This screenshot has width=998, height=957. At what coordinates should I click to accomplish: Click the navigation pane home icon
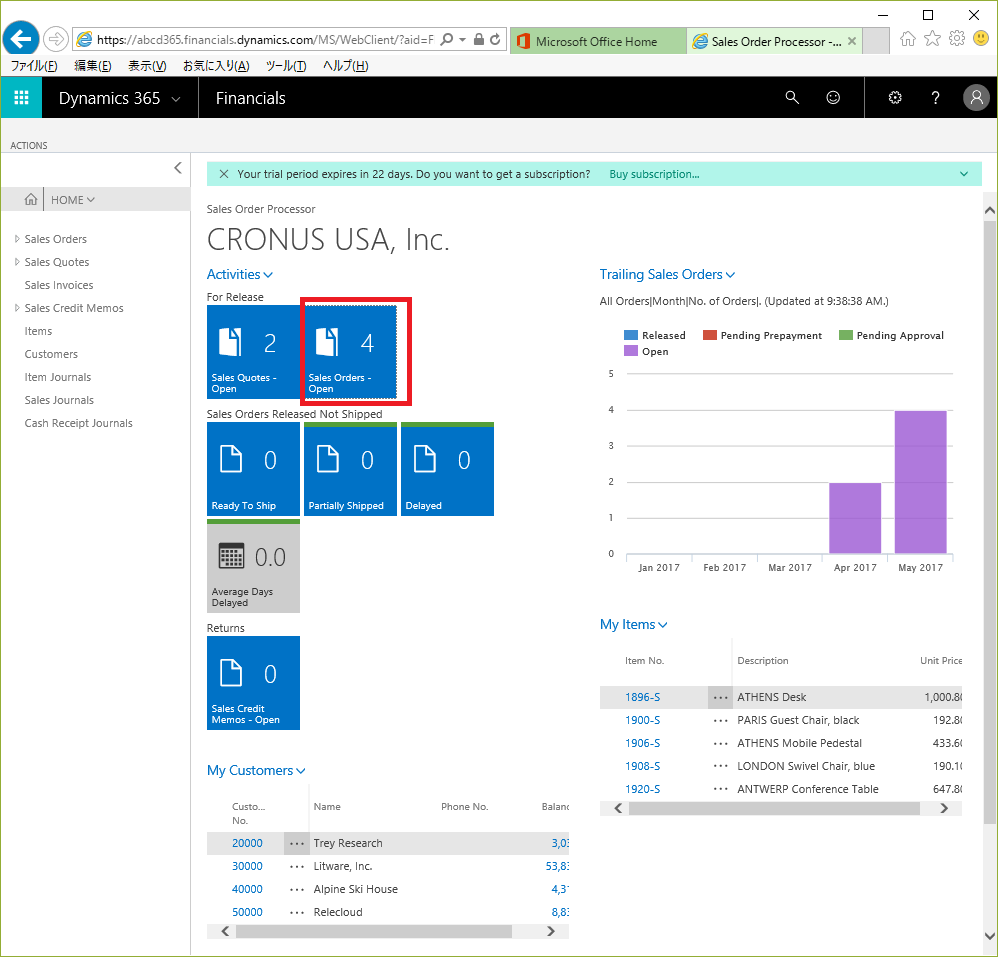point(31,199)
